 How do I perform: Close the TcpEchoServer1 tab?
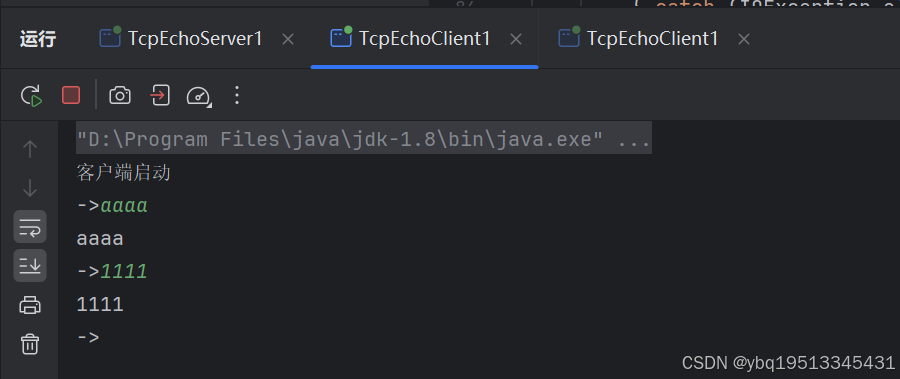[x=288, y=39]
